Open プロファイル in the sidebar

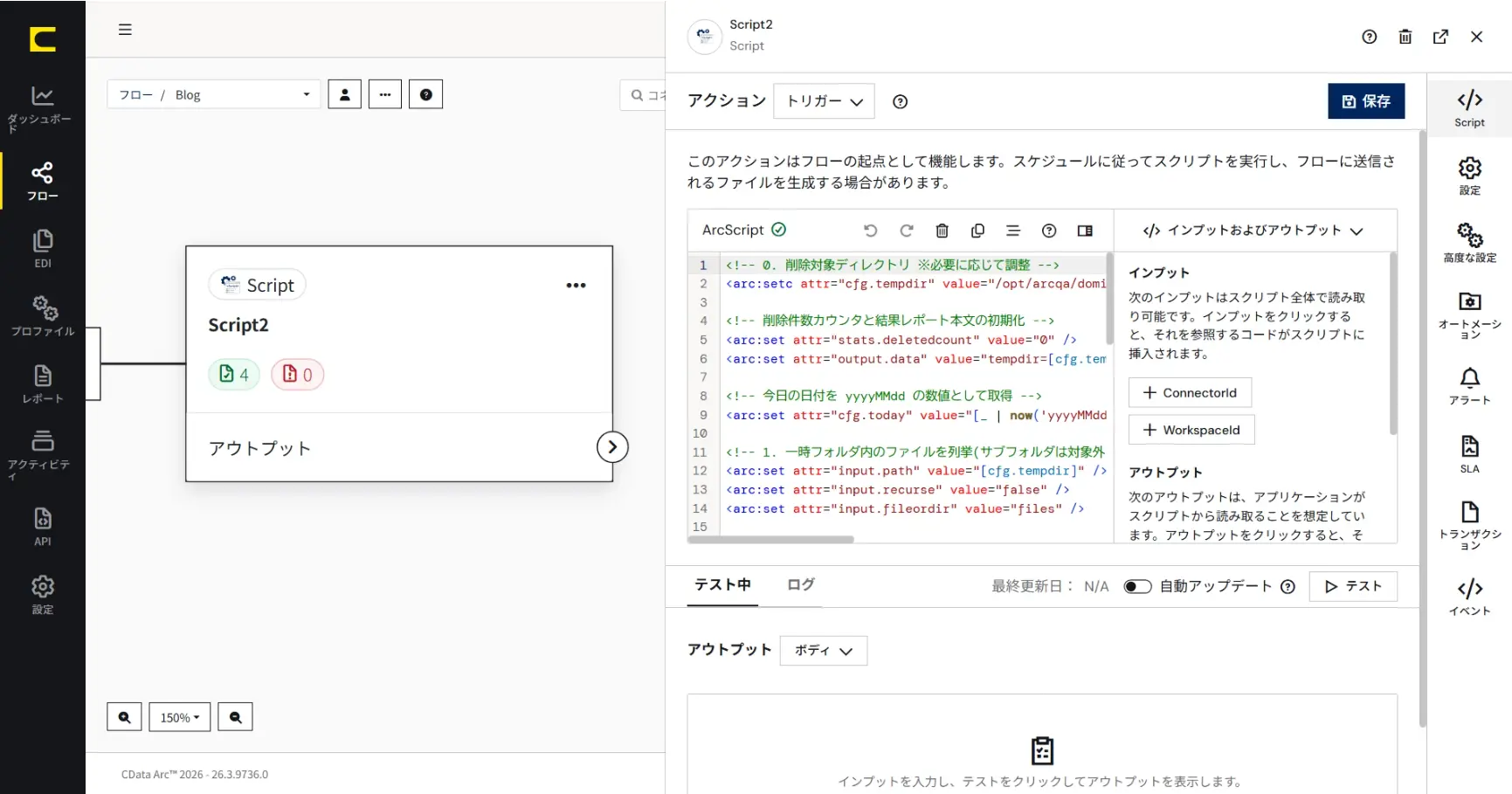tap(42, 316)
